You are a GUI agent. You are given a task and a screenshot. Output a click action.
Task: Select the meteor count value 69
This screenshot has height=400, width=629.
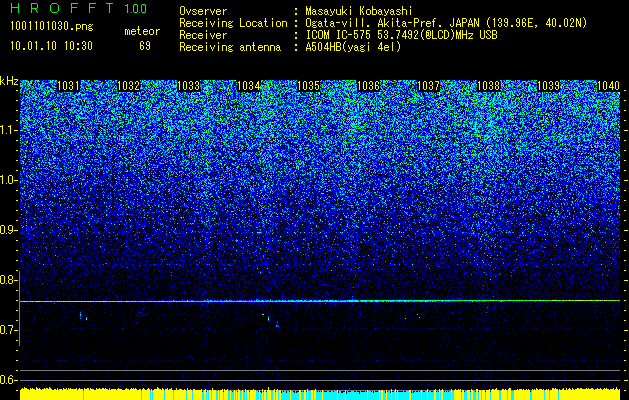[x=145, y=46]
